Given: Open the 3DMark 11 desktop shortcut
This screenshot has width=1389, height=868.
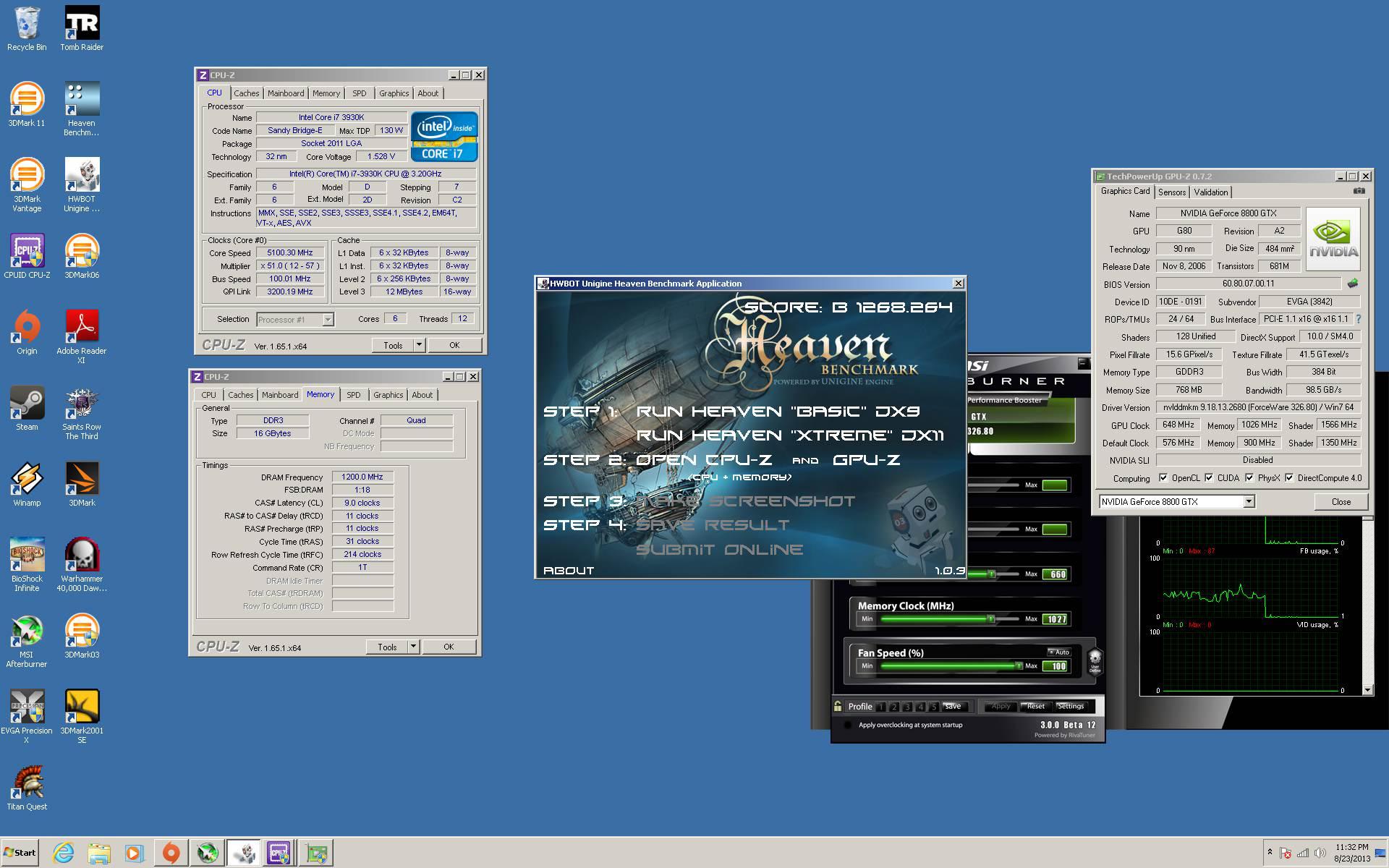Looking at the screenshot, I should 27,105.
